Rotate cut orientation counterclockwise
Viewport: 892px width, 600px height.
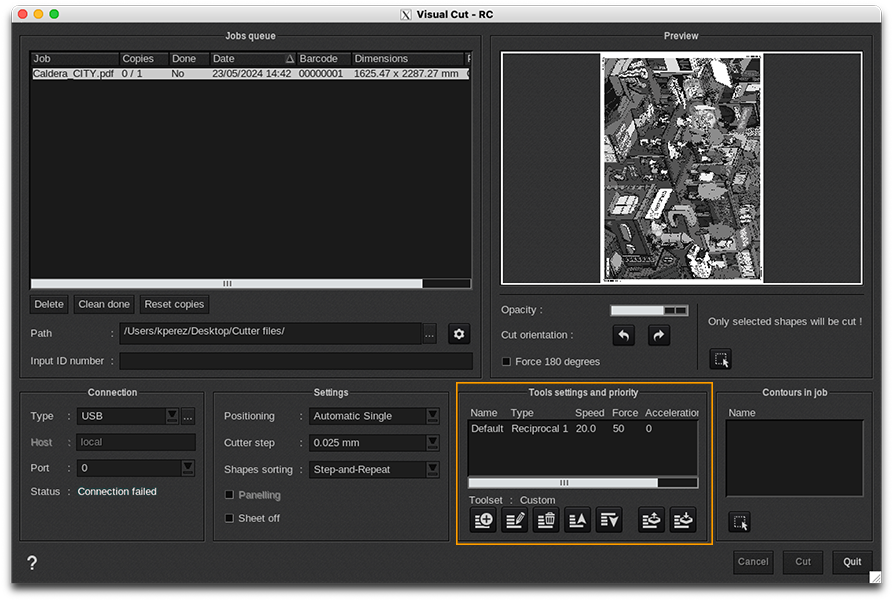pyautogui.click(x=623, y=336)
